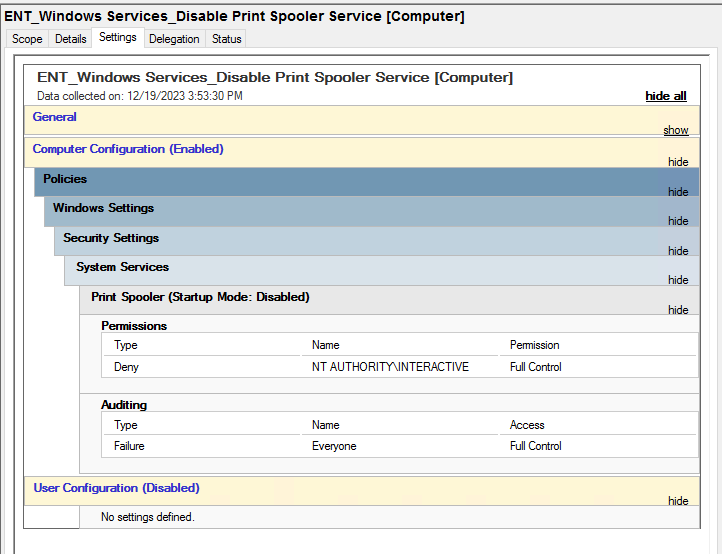The height and width of the screenshot is (554, 722).
Task: Click the User Configuration (Disabled) heading
Action: point(116,488)
